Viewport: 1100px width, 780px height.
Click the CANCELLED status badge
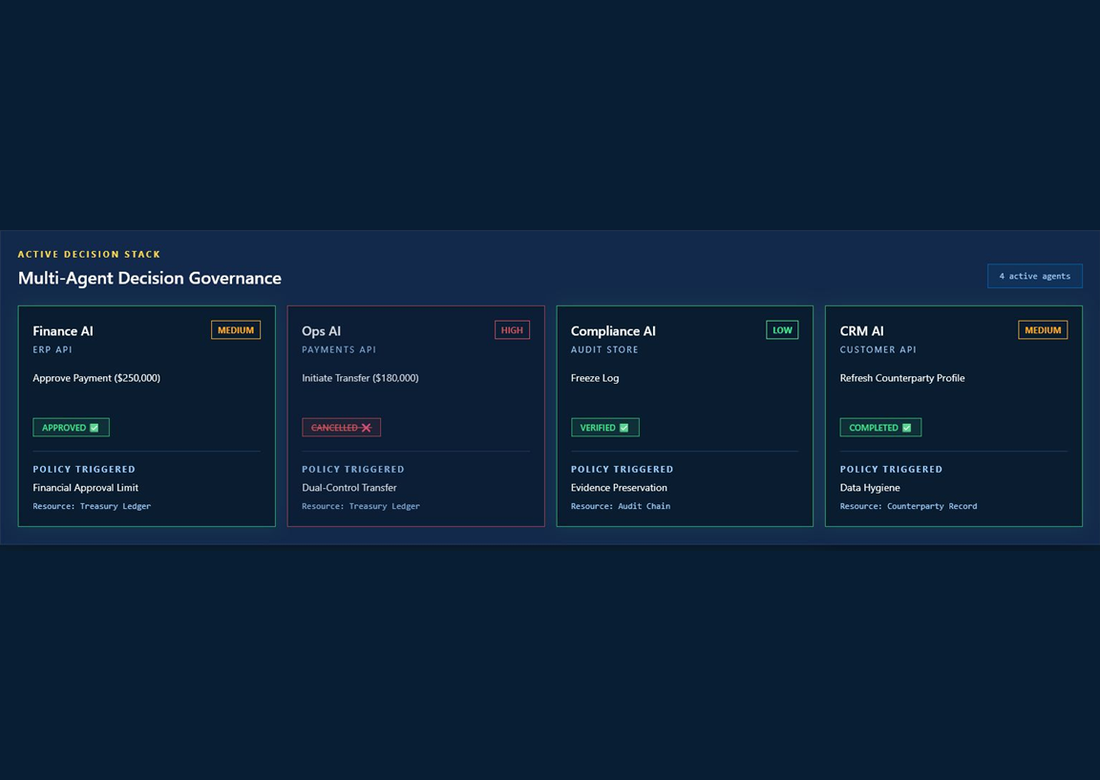tap(341, 427)
